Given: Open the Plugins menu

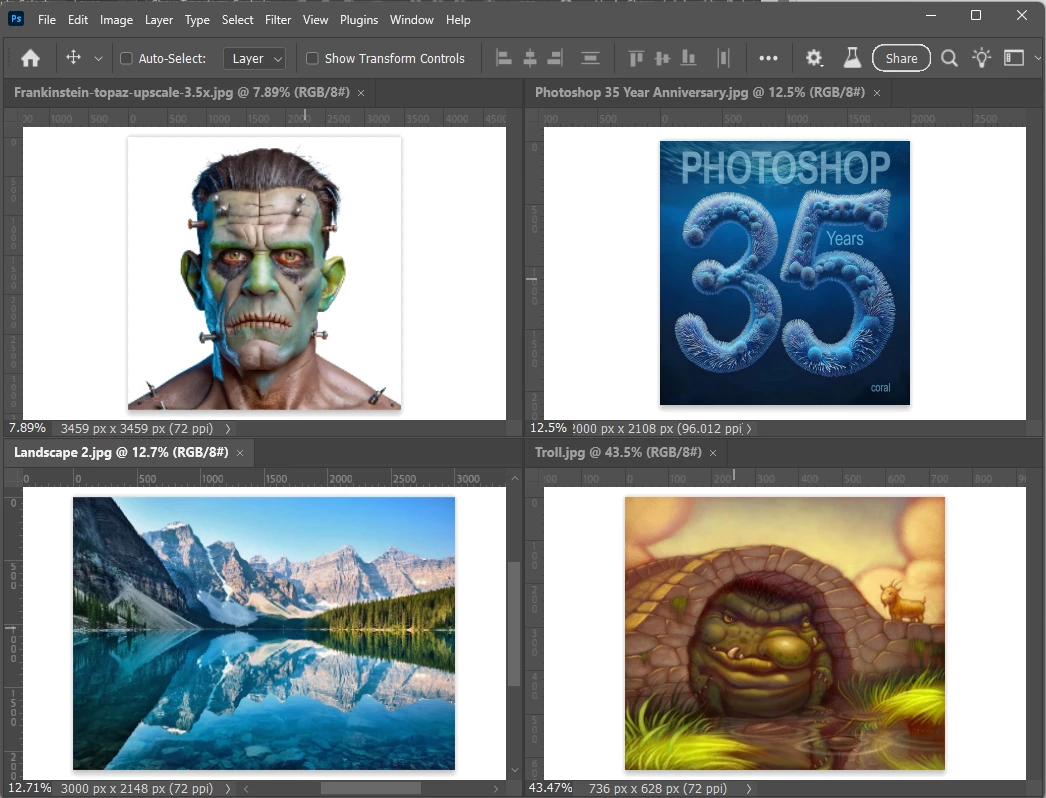Looking at the screenshot, I should pyautogui.click(x=359, y=20).
